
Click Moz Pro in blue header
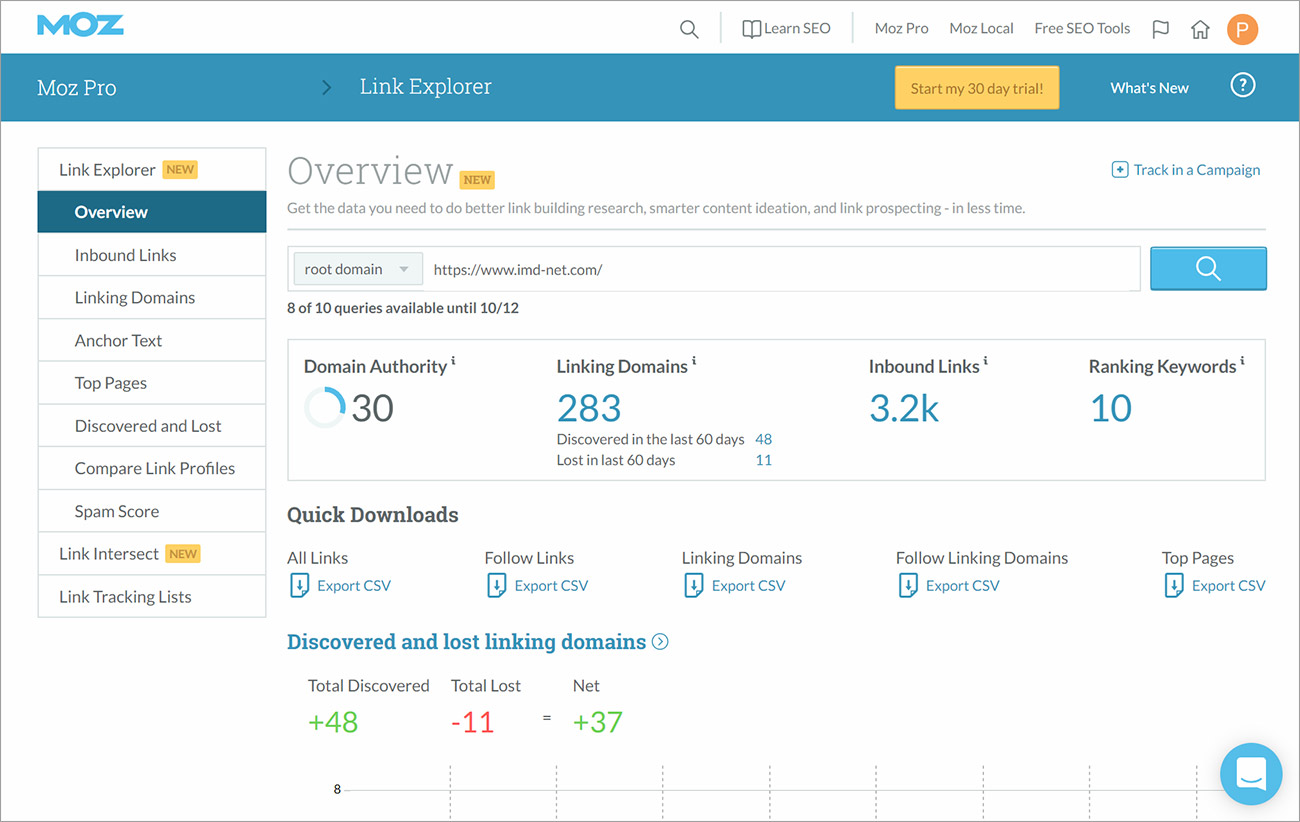[77, 88]
